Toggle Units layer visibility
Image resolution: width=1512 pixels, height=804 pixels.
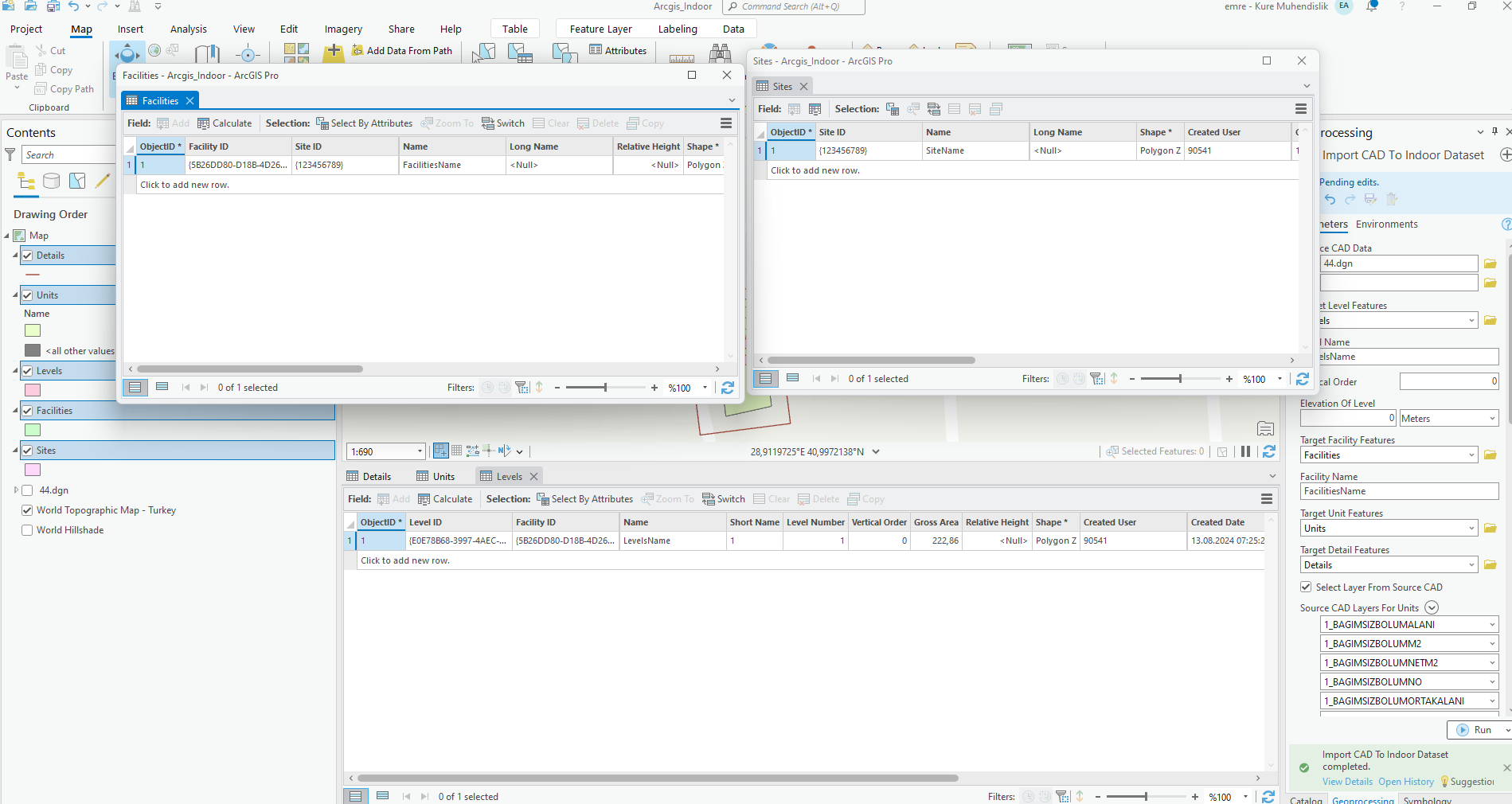coord(28,295)
